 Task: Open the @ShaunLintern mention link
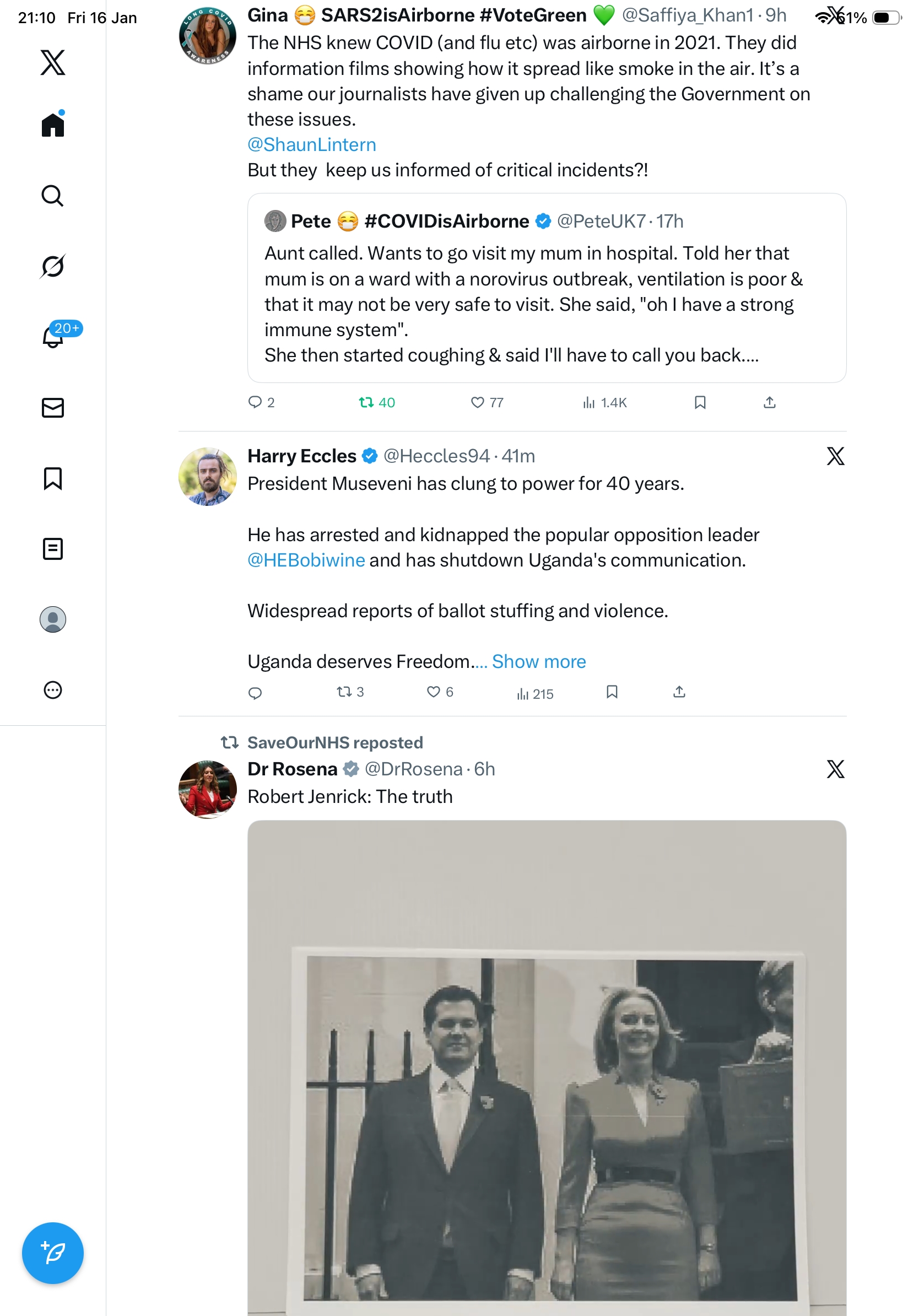312,144
